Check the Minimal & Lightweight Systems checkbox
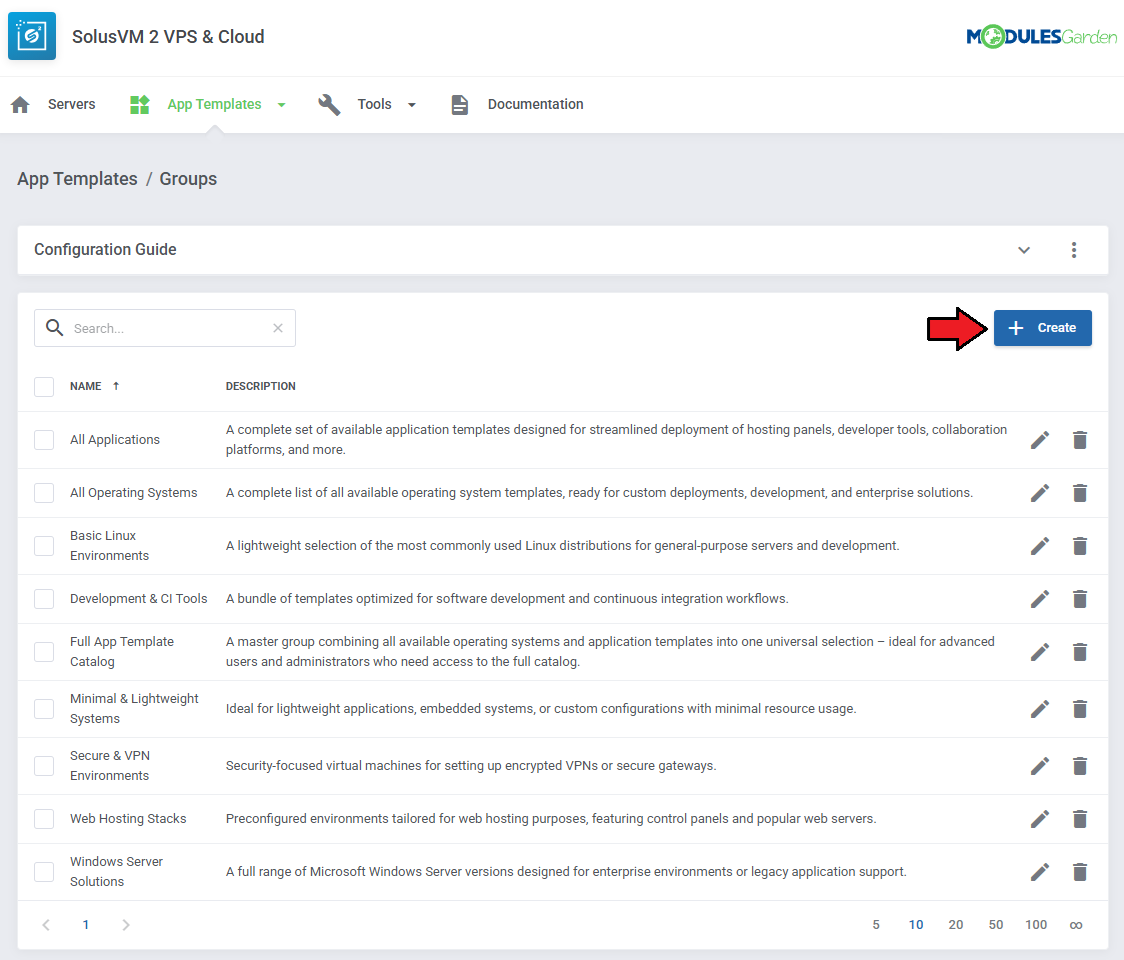The image size is (1124, 960). [x=44, y=708]
